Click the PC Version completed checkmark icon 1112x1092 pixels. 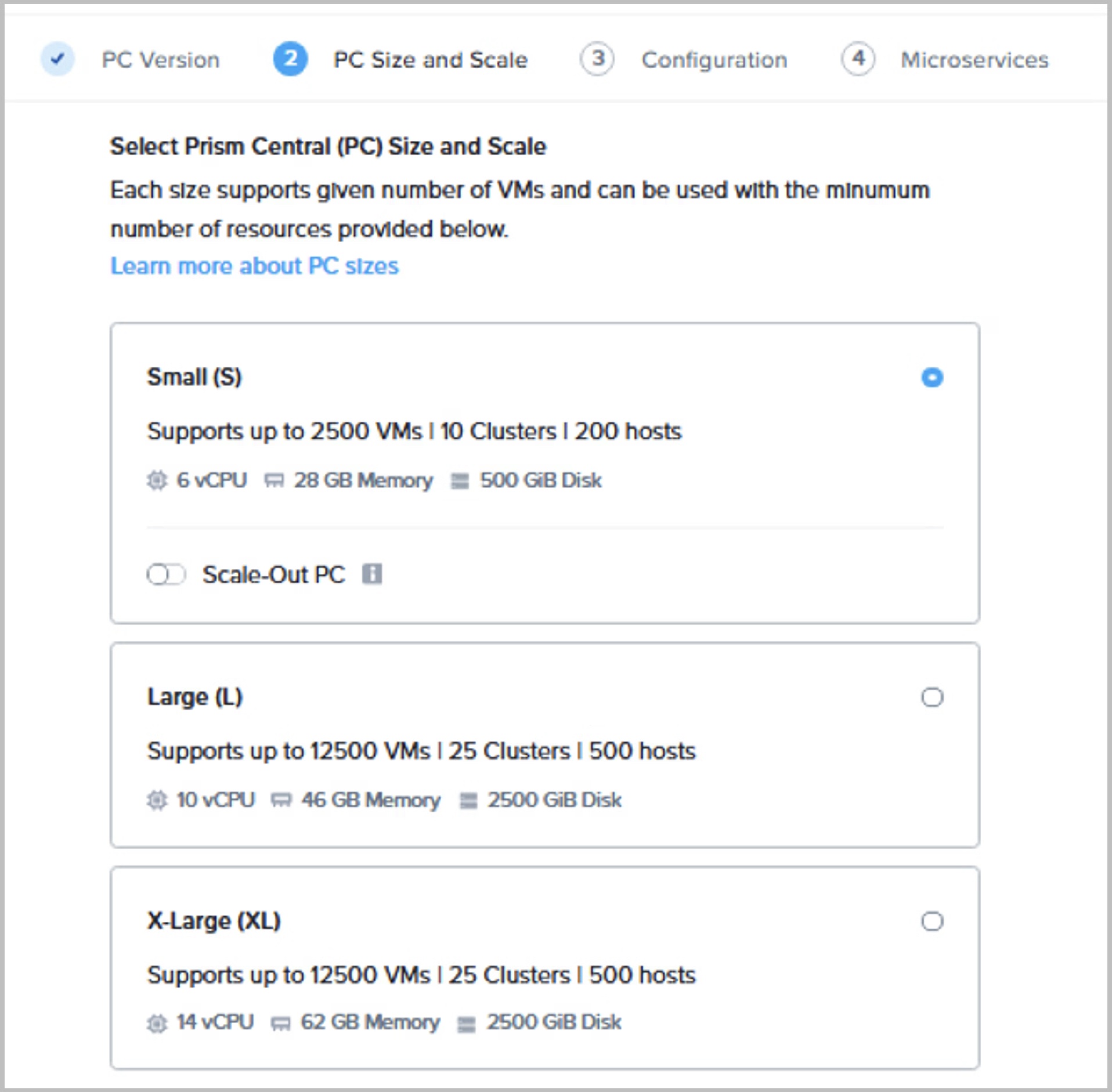click(x=57, y=59)
